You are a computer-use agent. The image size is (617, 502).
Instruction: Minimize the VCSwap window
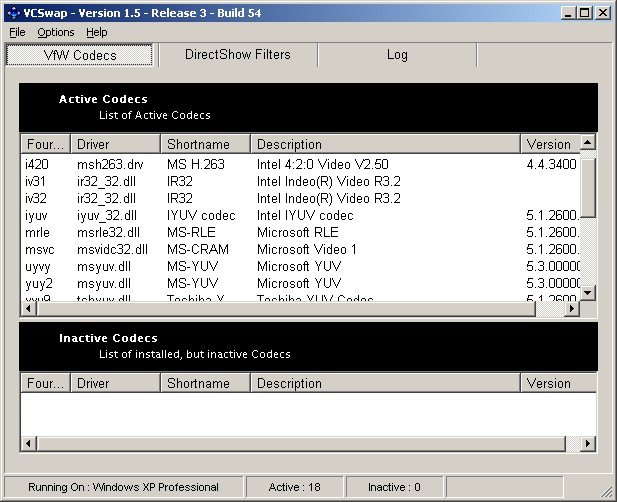[568, 13]
